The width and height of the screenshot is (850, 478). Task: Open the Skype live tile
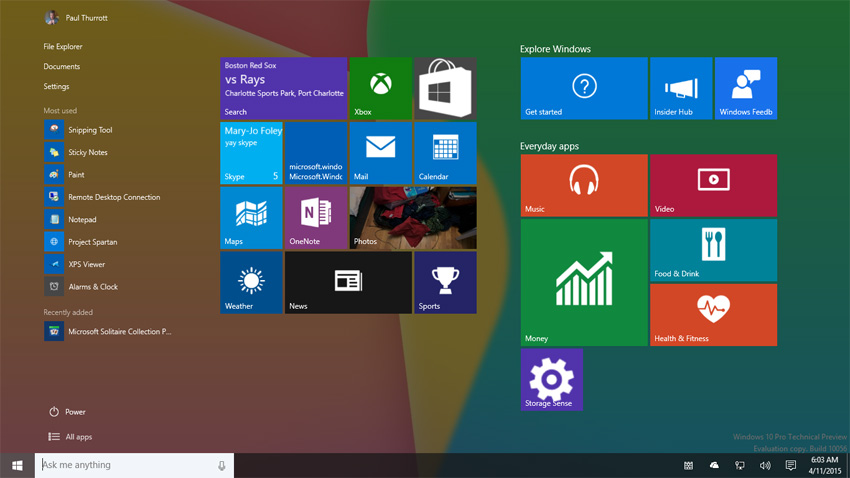coord(251,153)
